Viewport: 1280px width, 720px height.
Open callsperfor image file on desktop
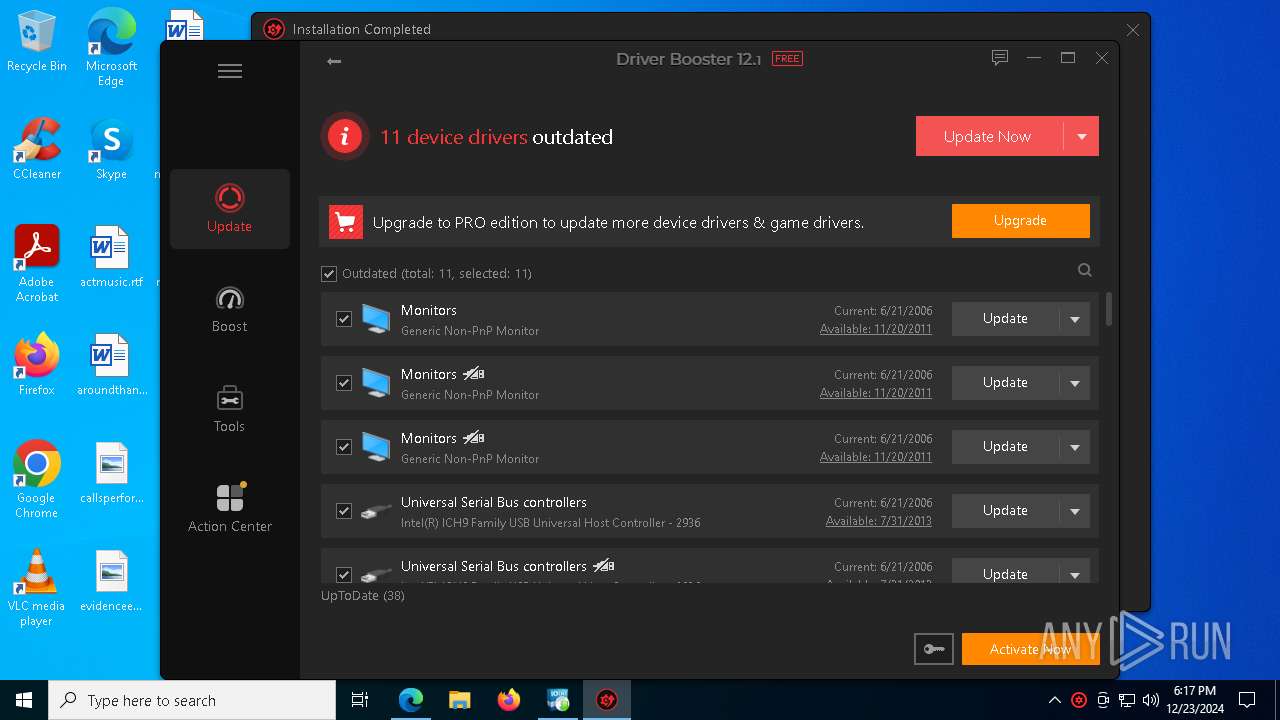[x=111, y=473]
